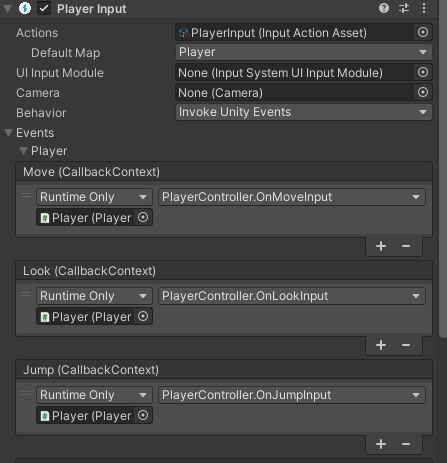Remove listener from Move event
Viewport: 447px width, 463px height.
(x=406, y=246)
